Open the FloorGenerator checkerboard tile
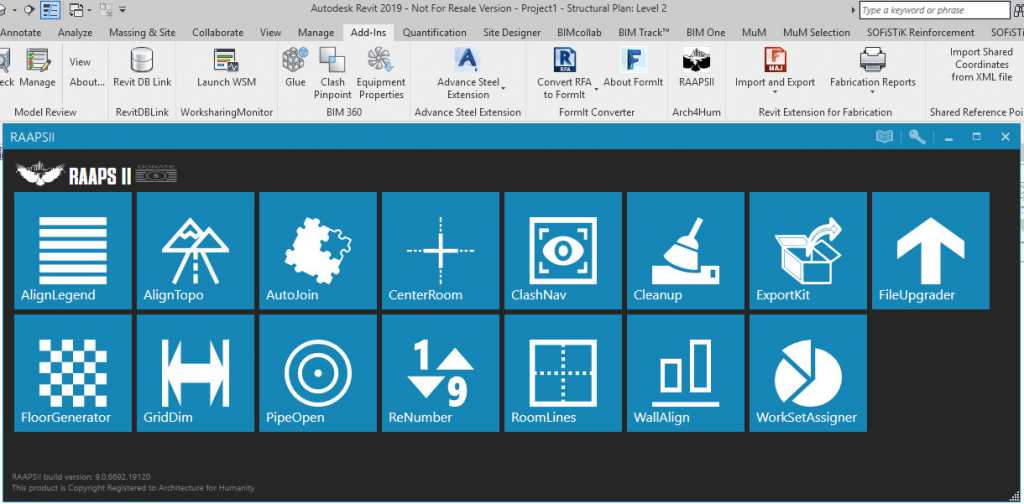This screenshot has height=504, width=1024. (x=72, y=373)
